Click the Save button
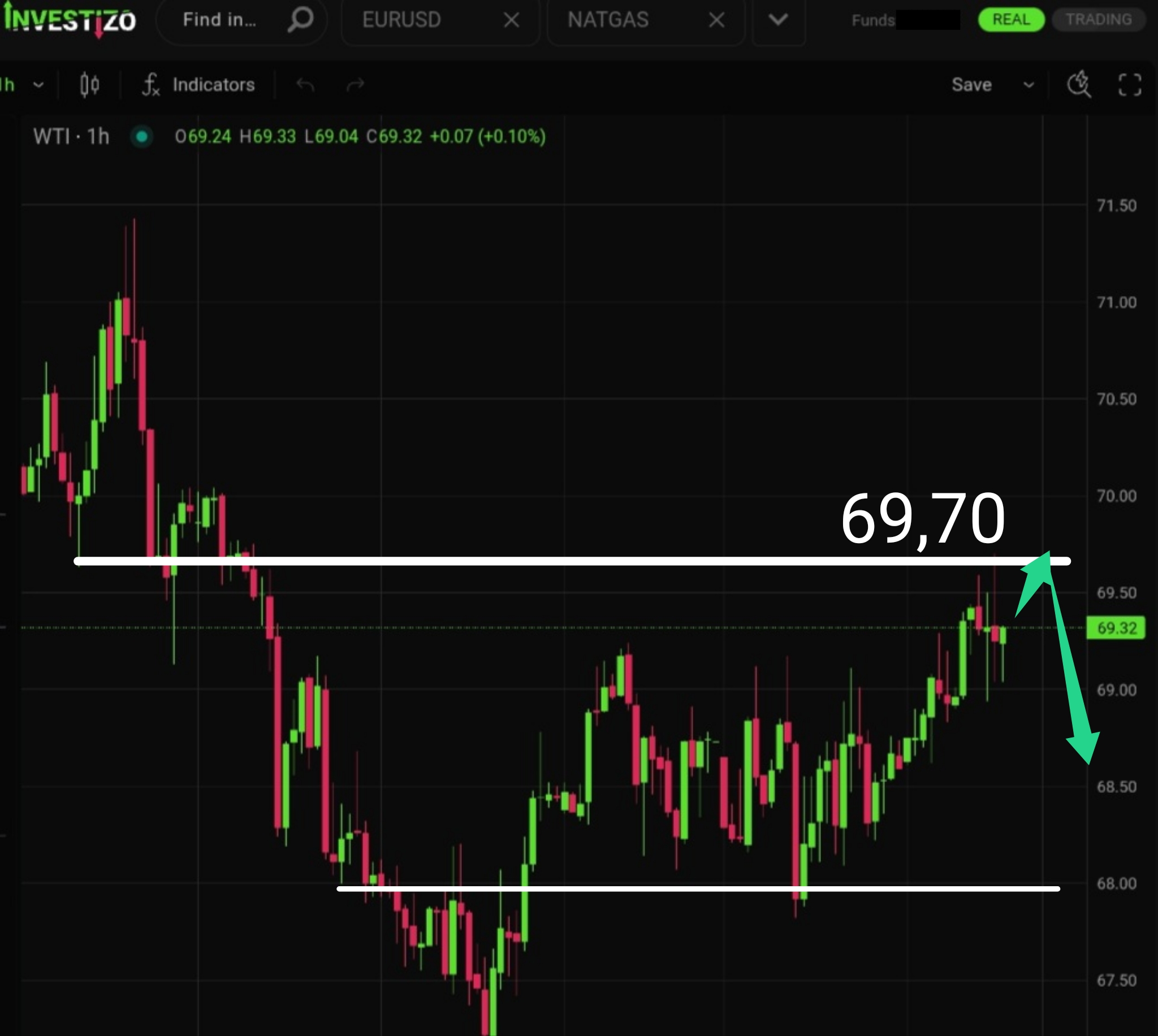The width and height of the screenshot is (1158, 1036). pos(971,85)
